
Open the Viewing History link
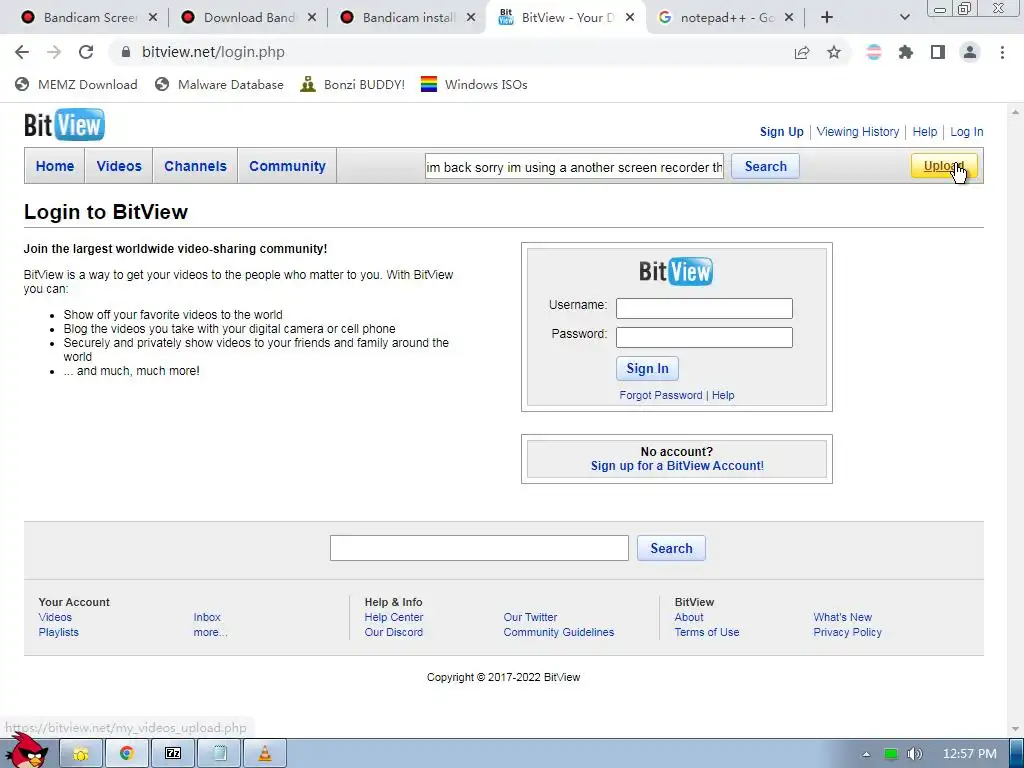click(x=857, y=131)
